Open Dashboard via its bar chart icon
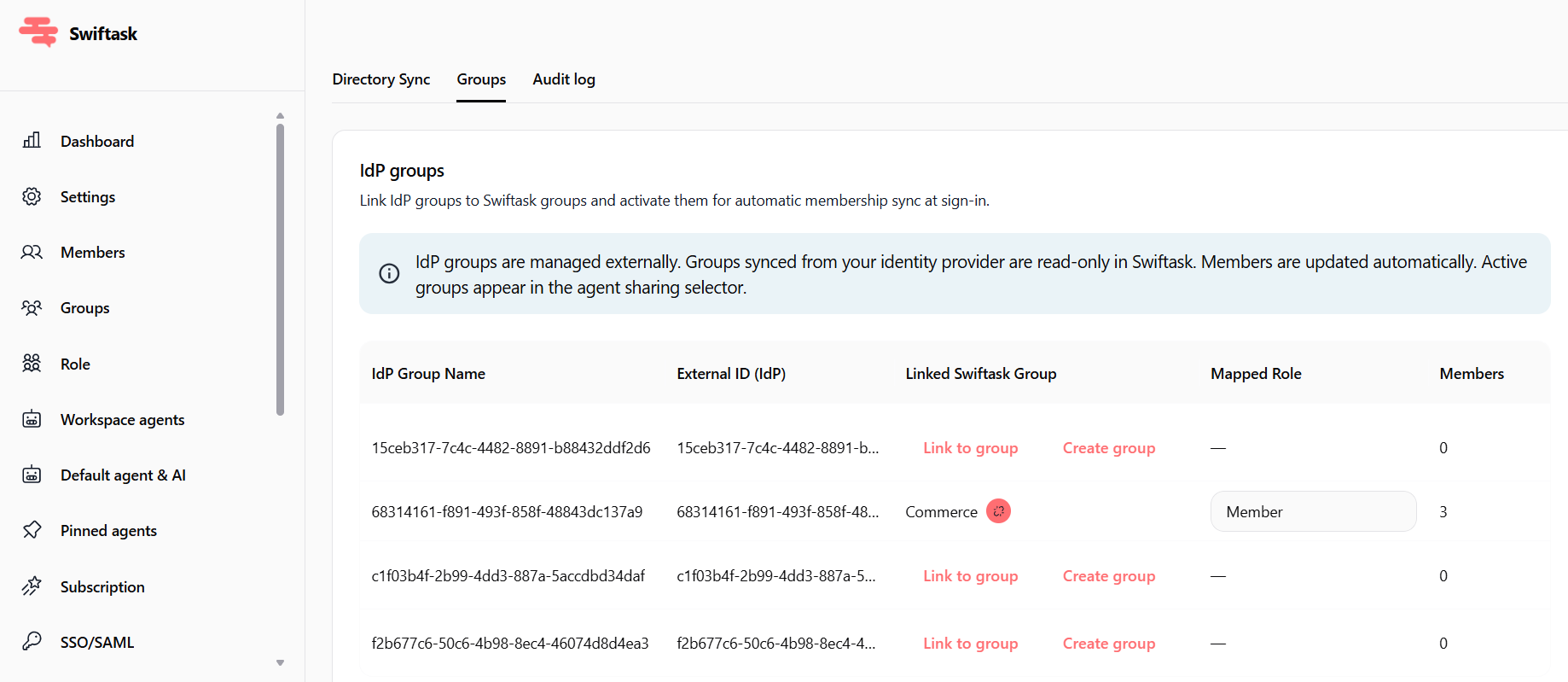 click(x=32, y=140)
